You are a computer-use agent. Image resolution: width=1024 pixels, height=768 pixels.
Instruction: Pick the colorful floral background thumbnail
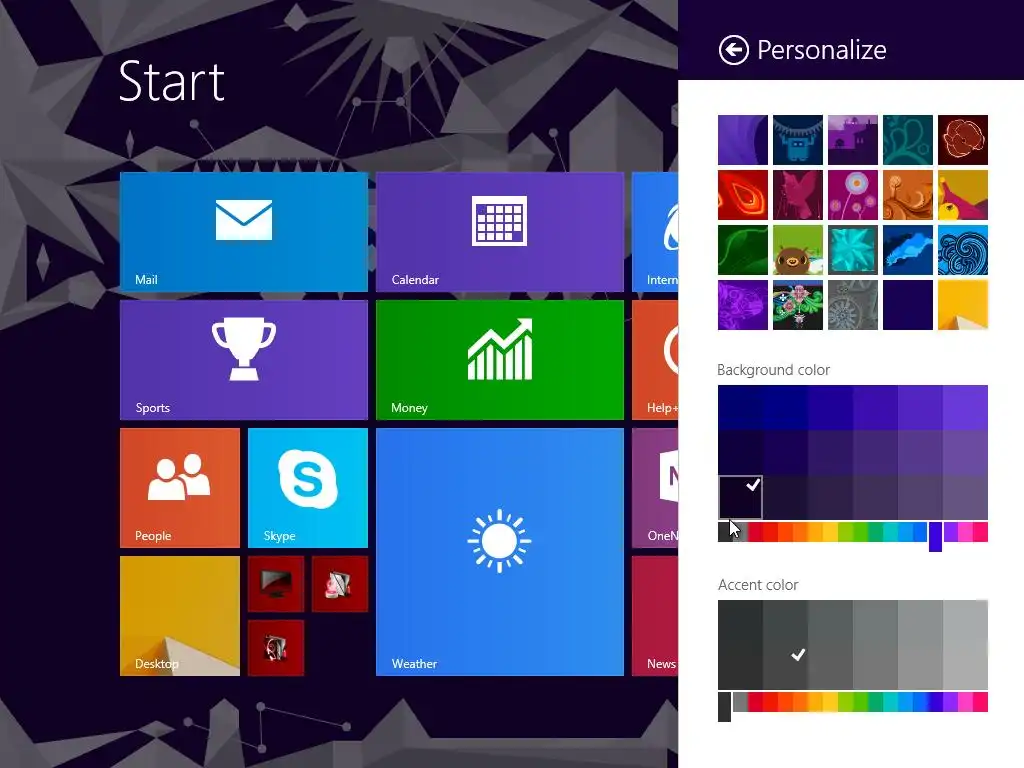(797, 305)
